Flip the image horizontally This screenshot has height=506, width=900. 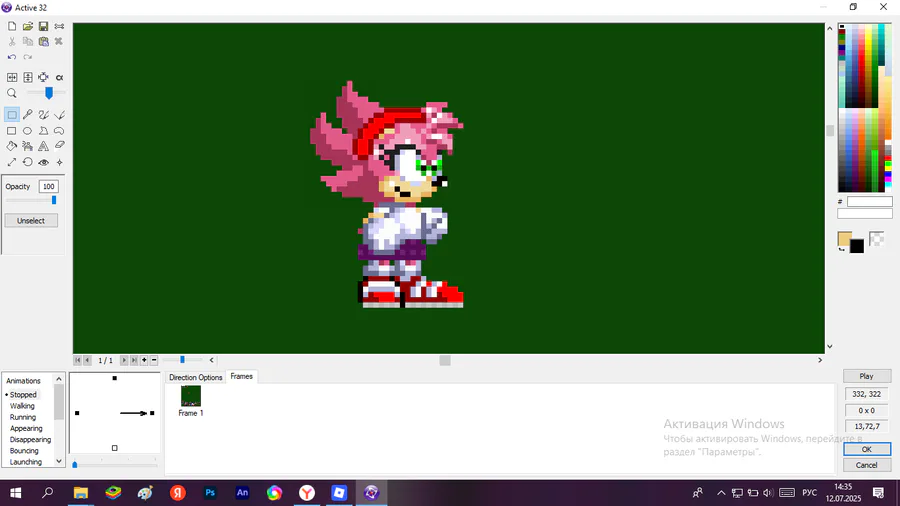click(12, 77)
